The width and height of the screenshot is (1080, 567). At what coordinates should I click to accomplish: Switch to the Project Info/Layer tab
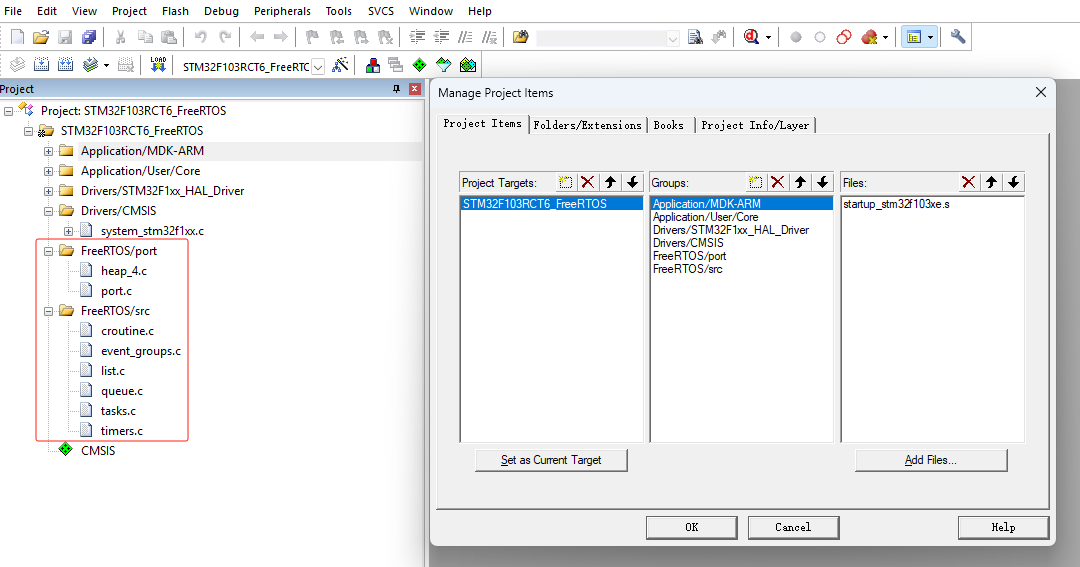[x=755, y=125]
